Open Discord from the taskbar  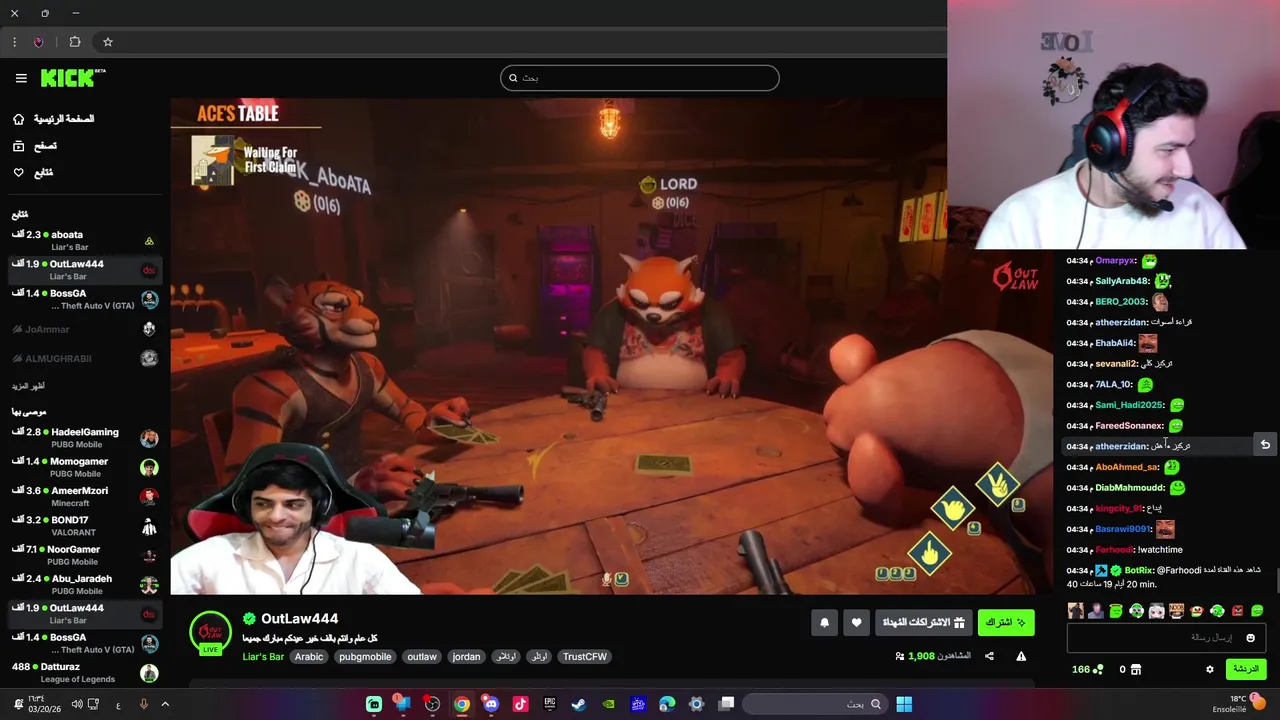491,704
